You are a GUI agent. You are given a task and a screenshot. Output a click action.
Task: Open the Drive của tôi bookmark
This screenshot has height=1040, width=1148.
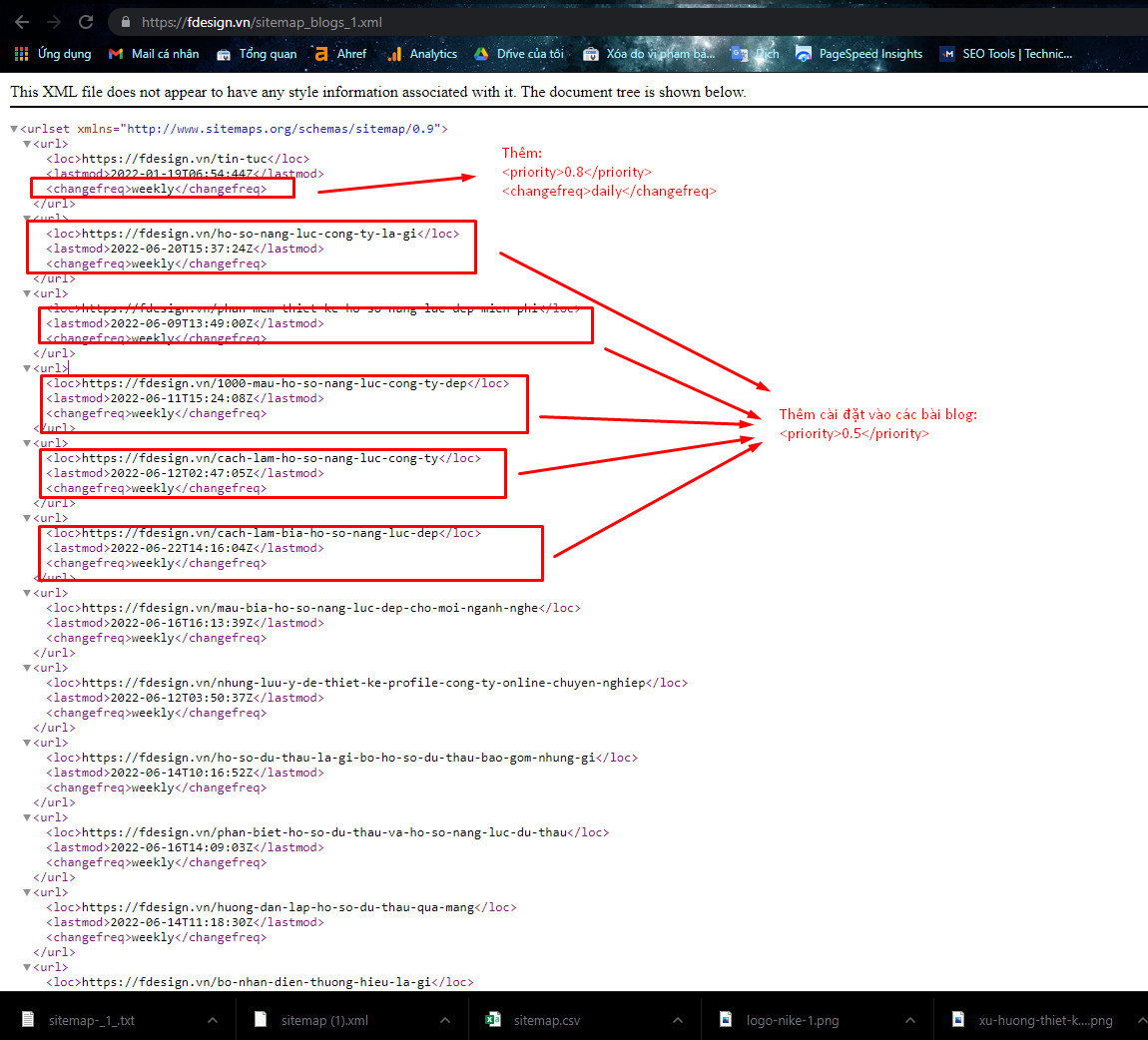tap(519, 54)
